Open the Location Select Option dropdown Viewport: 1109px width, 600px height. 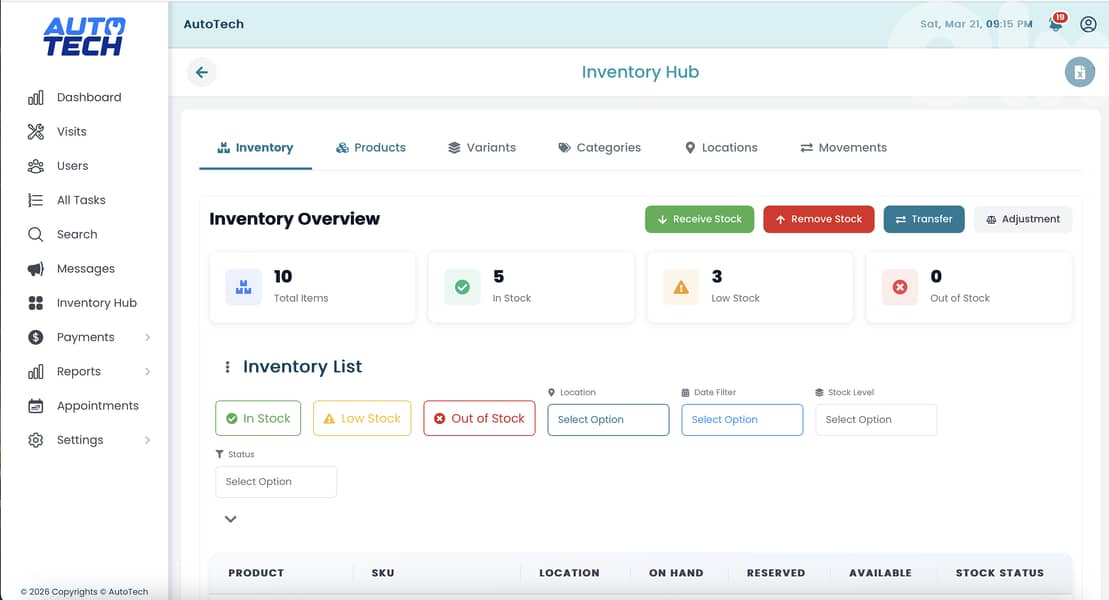point(608,419)
